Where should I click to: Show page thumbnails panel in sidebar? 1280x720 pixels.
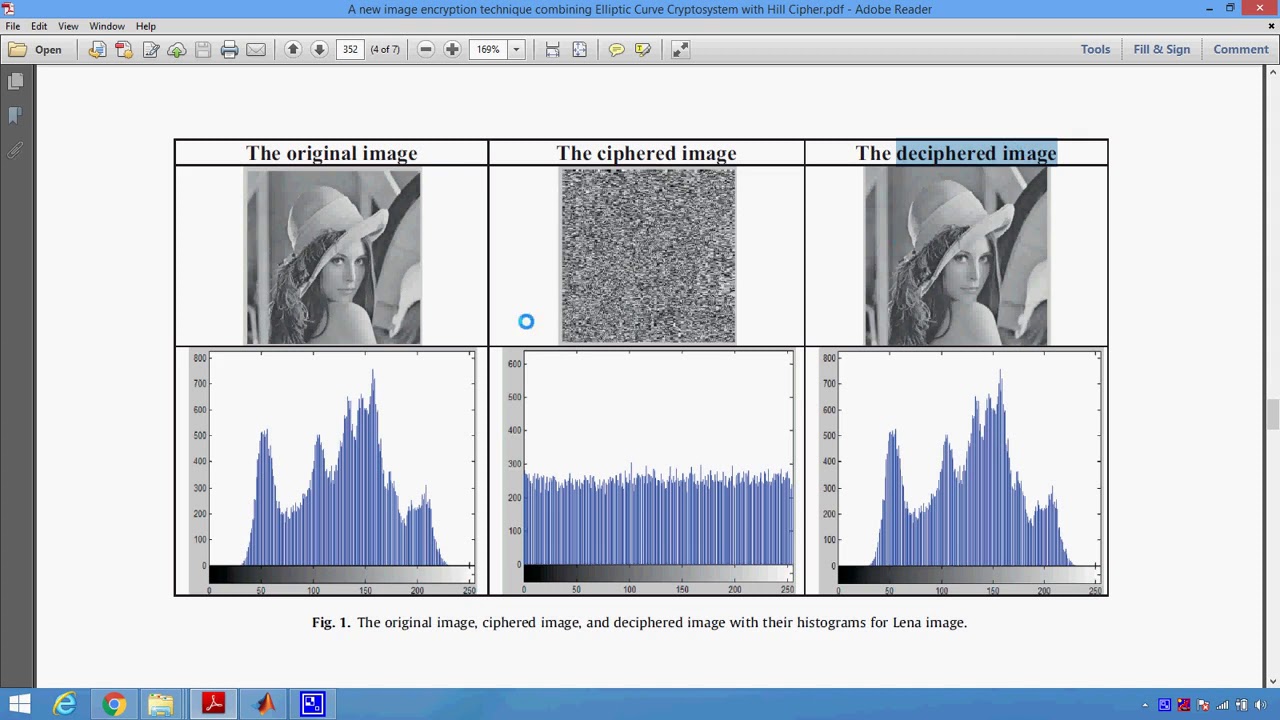click(15, 82)
